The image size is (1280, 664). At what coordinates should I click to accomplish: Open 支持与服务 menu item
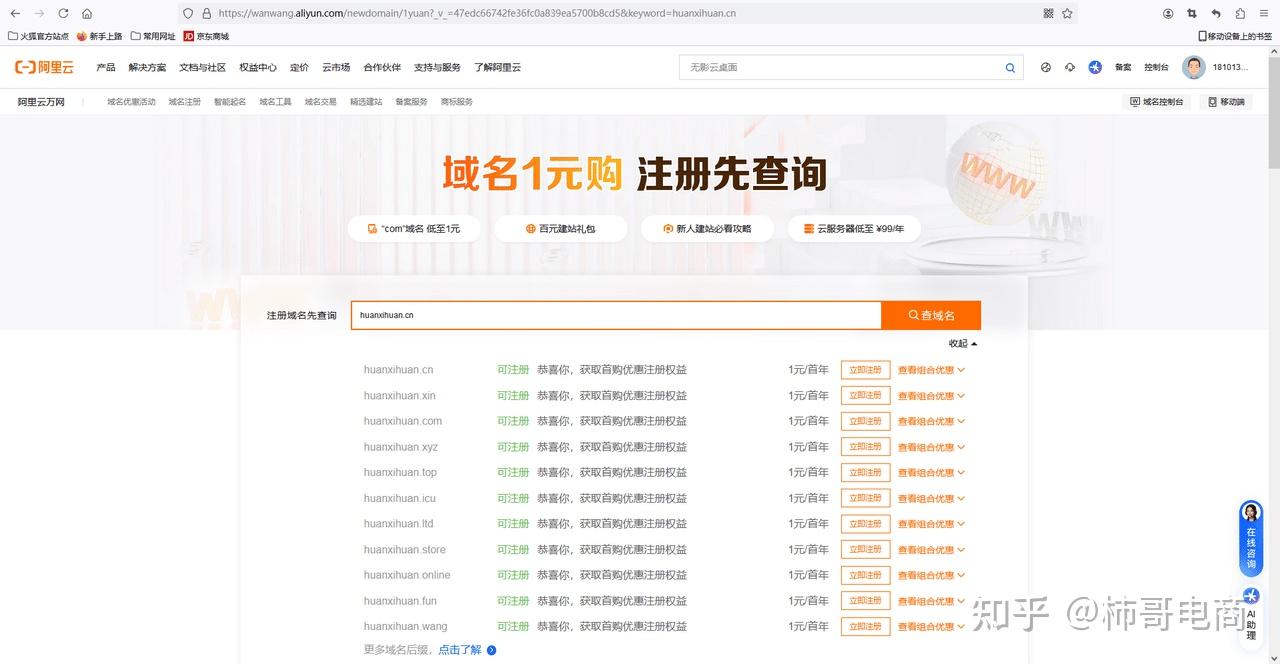point(437,67)
